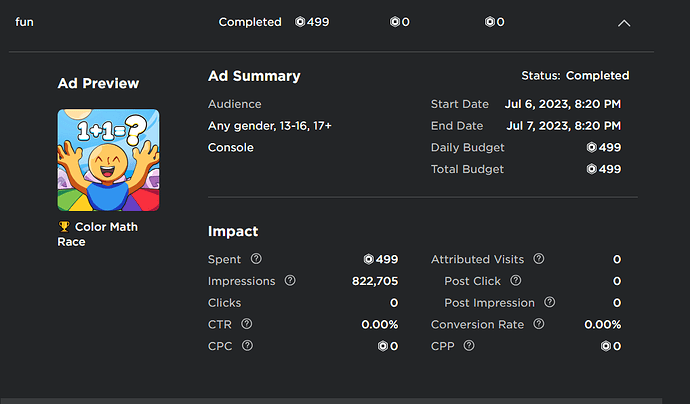The width and height of the screenshot is (690, 404).
Task: Select the fun campaign name
Action: [x=24, y=22]
